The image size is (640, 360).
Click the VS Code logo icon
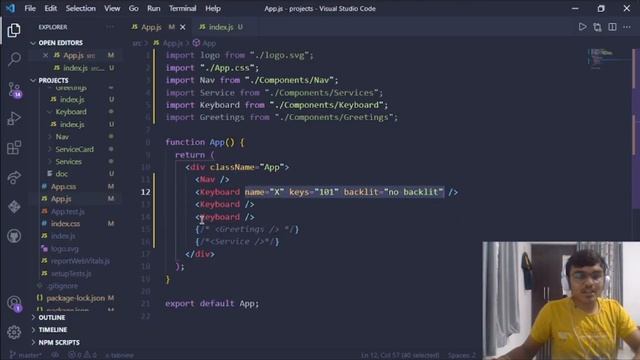pos(11,8)
